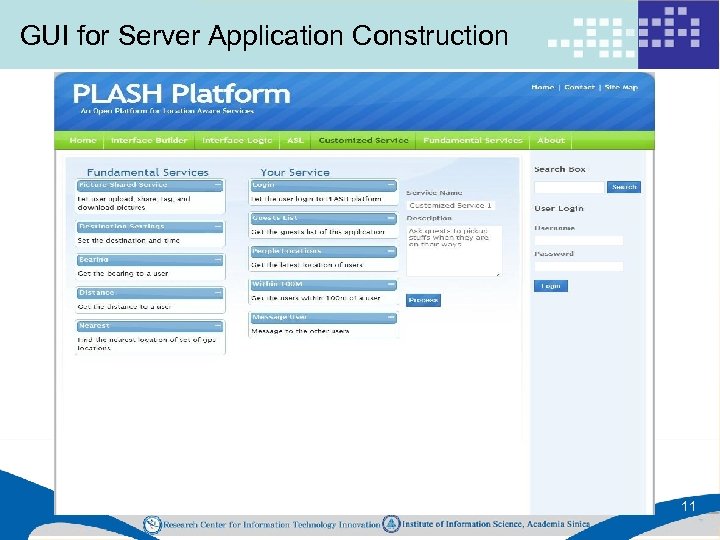
Task: Collapse the People Locations panel
Action: [391, 251]
